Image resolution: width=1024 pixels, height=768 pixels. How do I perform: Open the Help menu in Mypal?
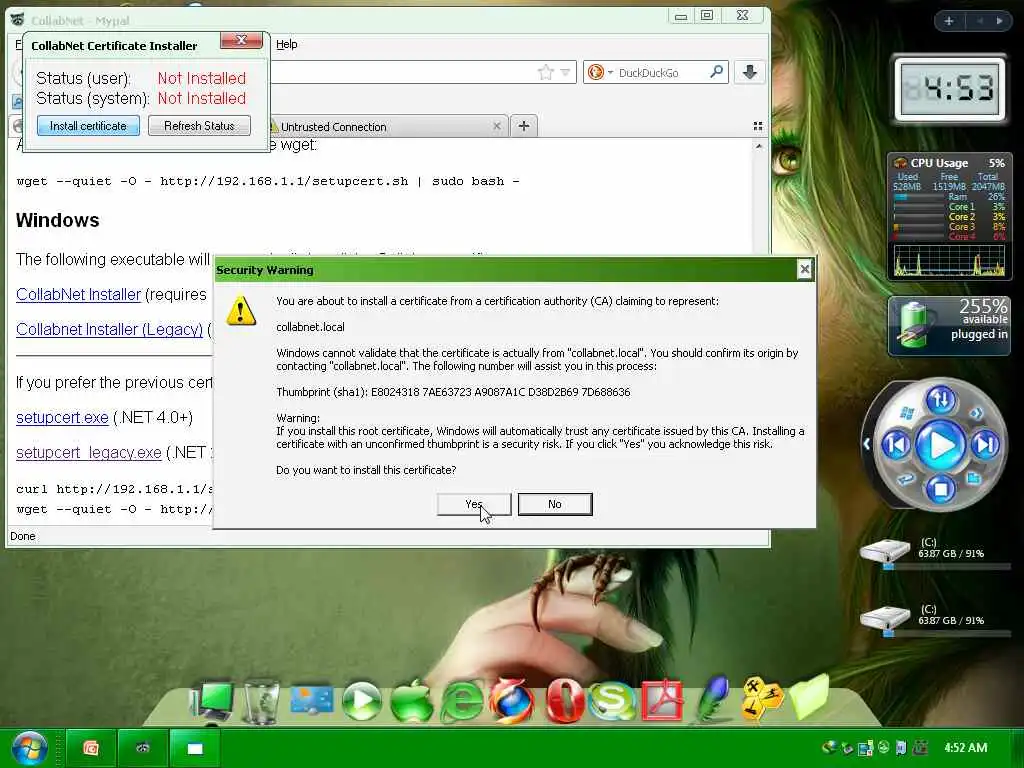click(x=287, y=44)
